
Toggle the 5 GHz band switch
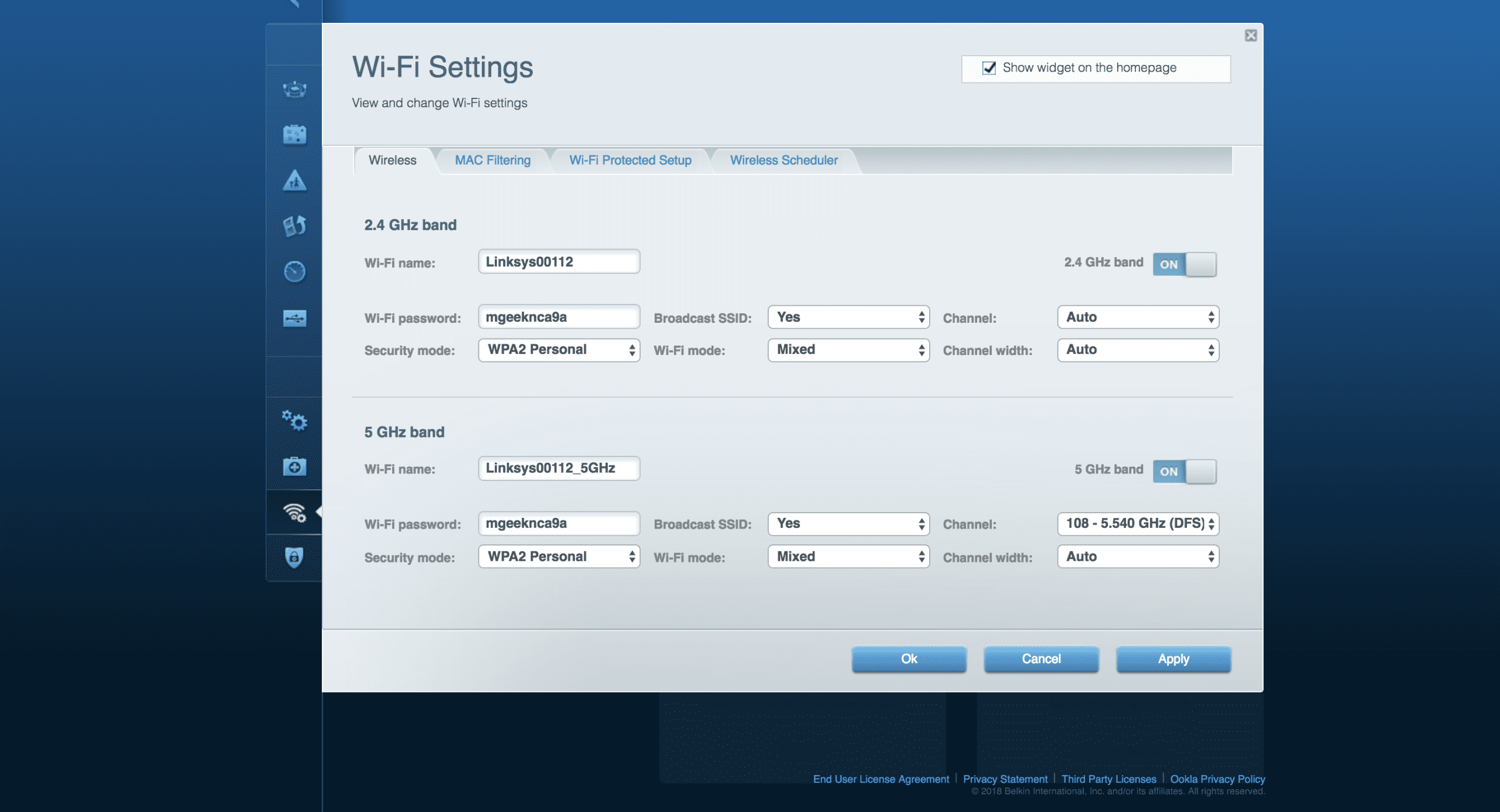(1184, 471)
